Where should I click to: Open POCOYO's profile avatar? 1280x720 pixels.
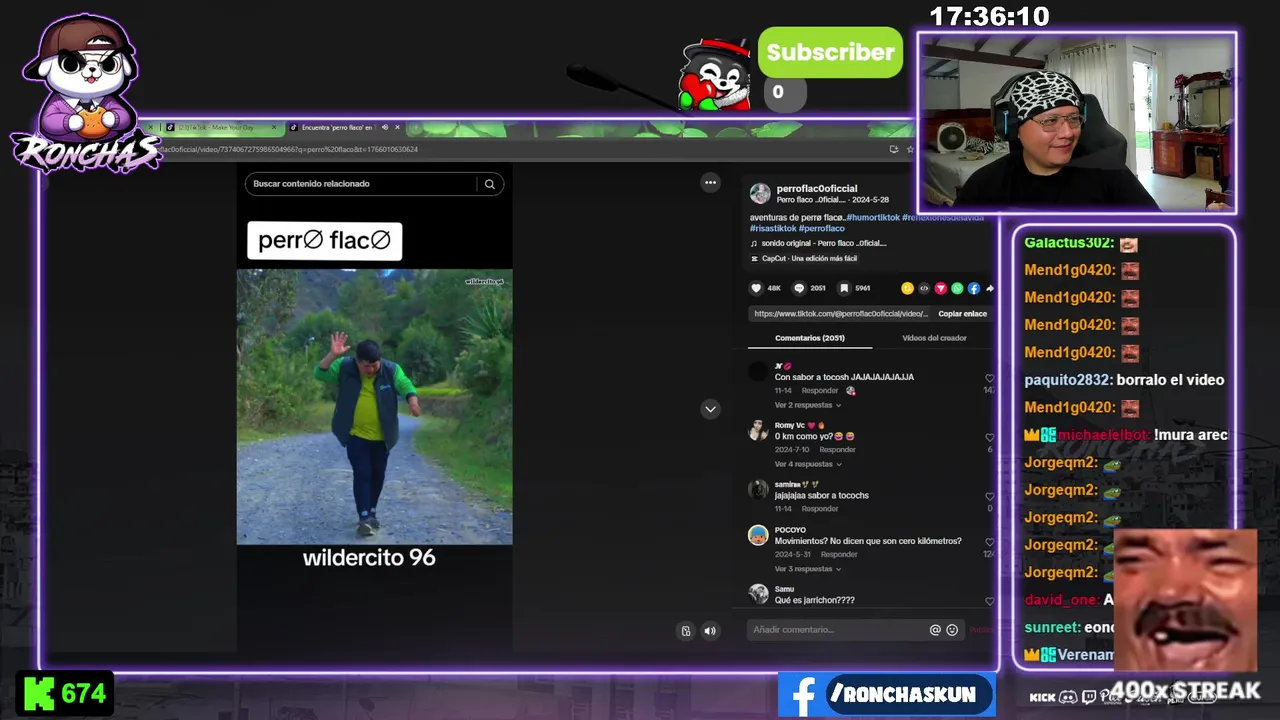tap(759, 535)
